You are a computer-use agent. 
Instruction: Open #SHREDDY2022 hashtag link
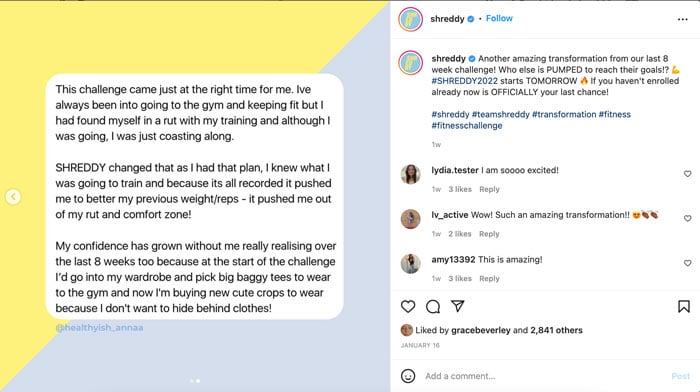[464, 81]
